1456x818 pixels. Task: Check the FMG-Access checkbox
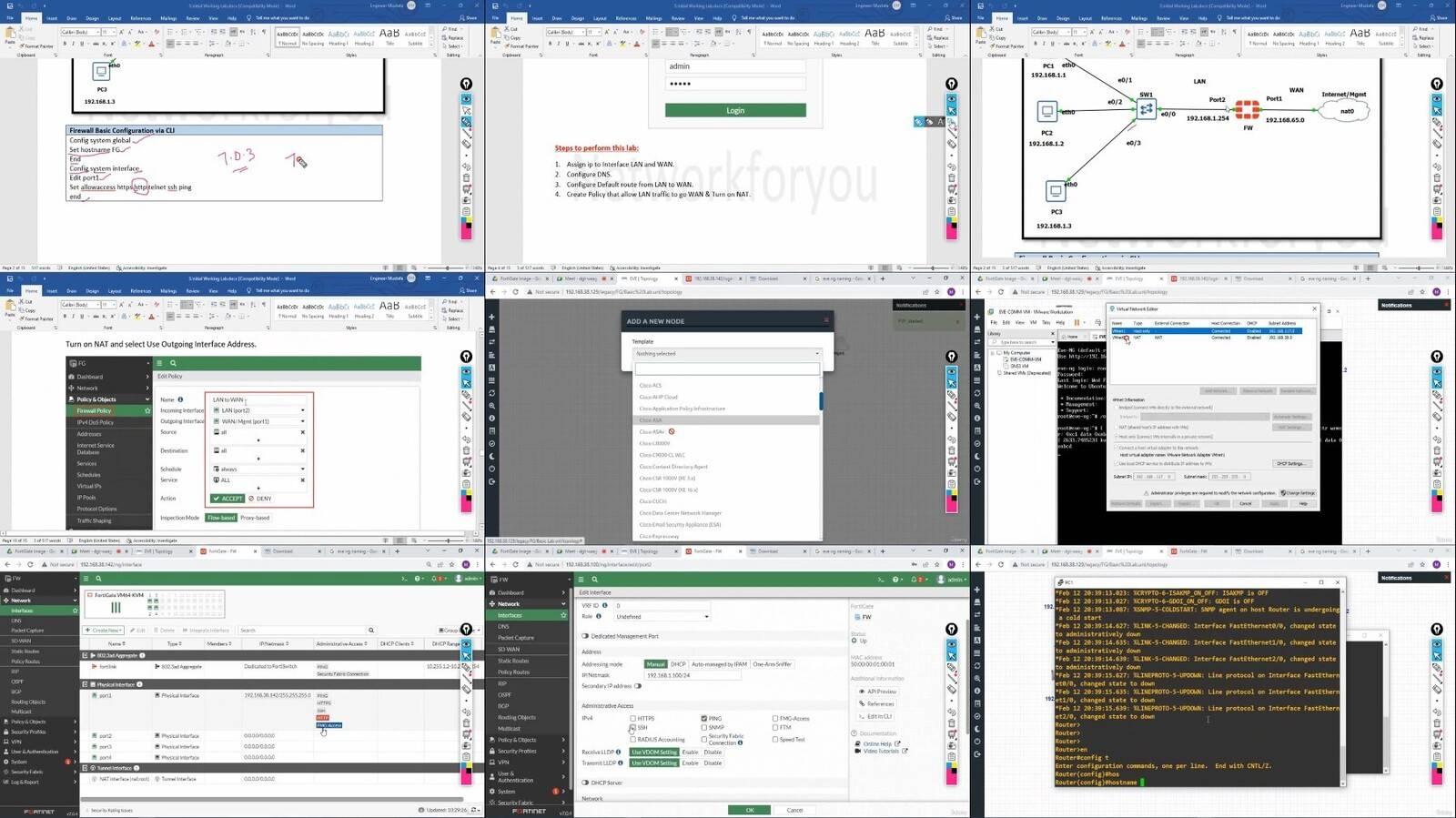click(774, 718)
